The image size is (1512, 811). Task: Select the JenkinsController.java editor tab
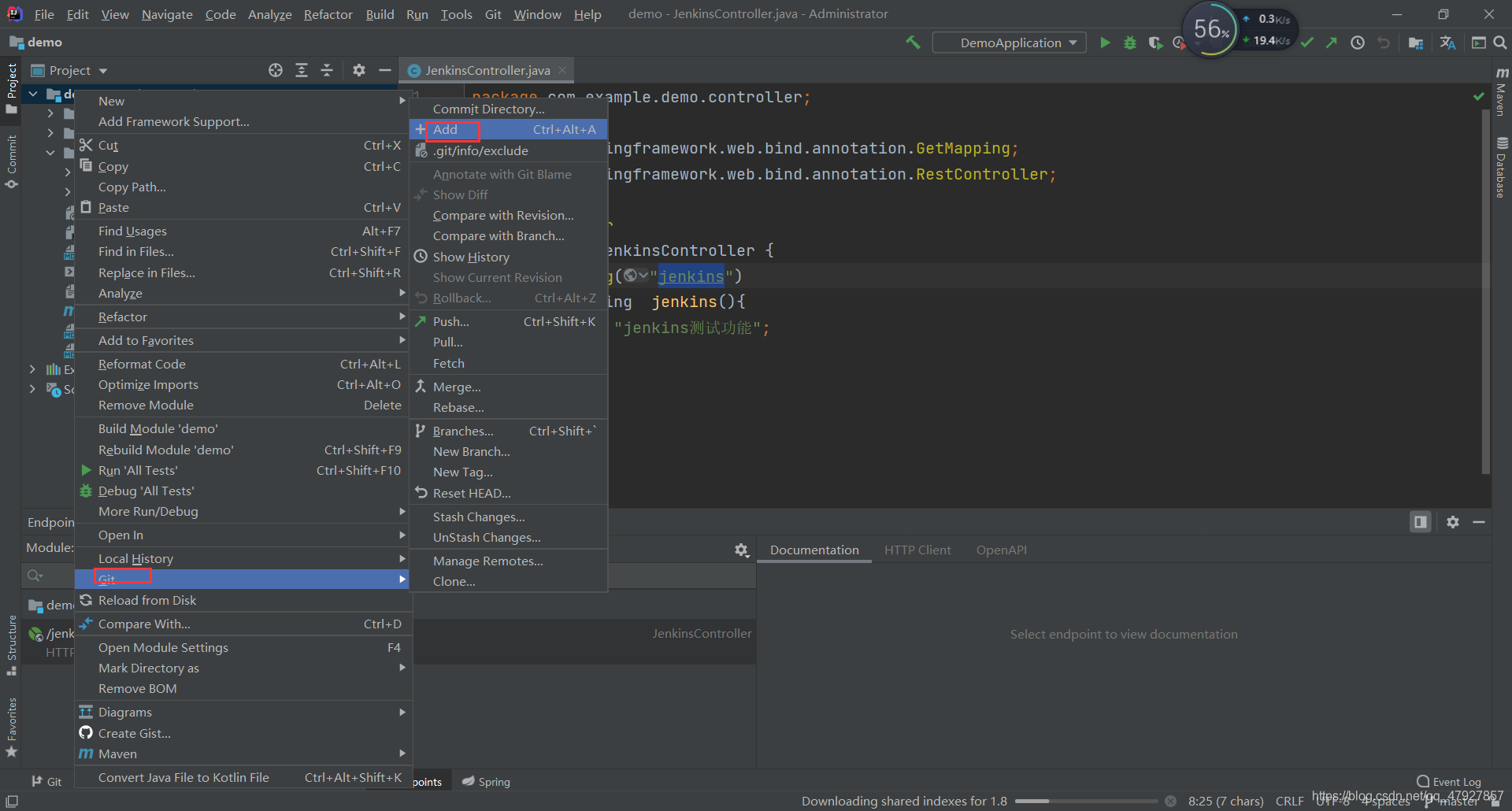tap(487, 70)
